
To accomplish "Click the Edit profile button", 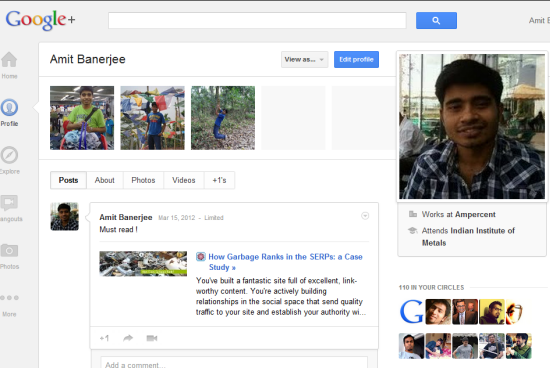I will (x=356, y=60).
